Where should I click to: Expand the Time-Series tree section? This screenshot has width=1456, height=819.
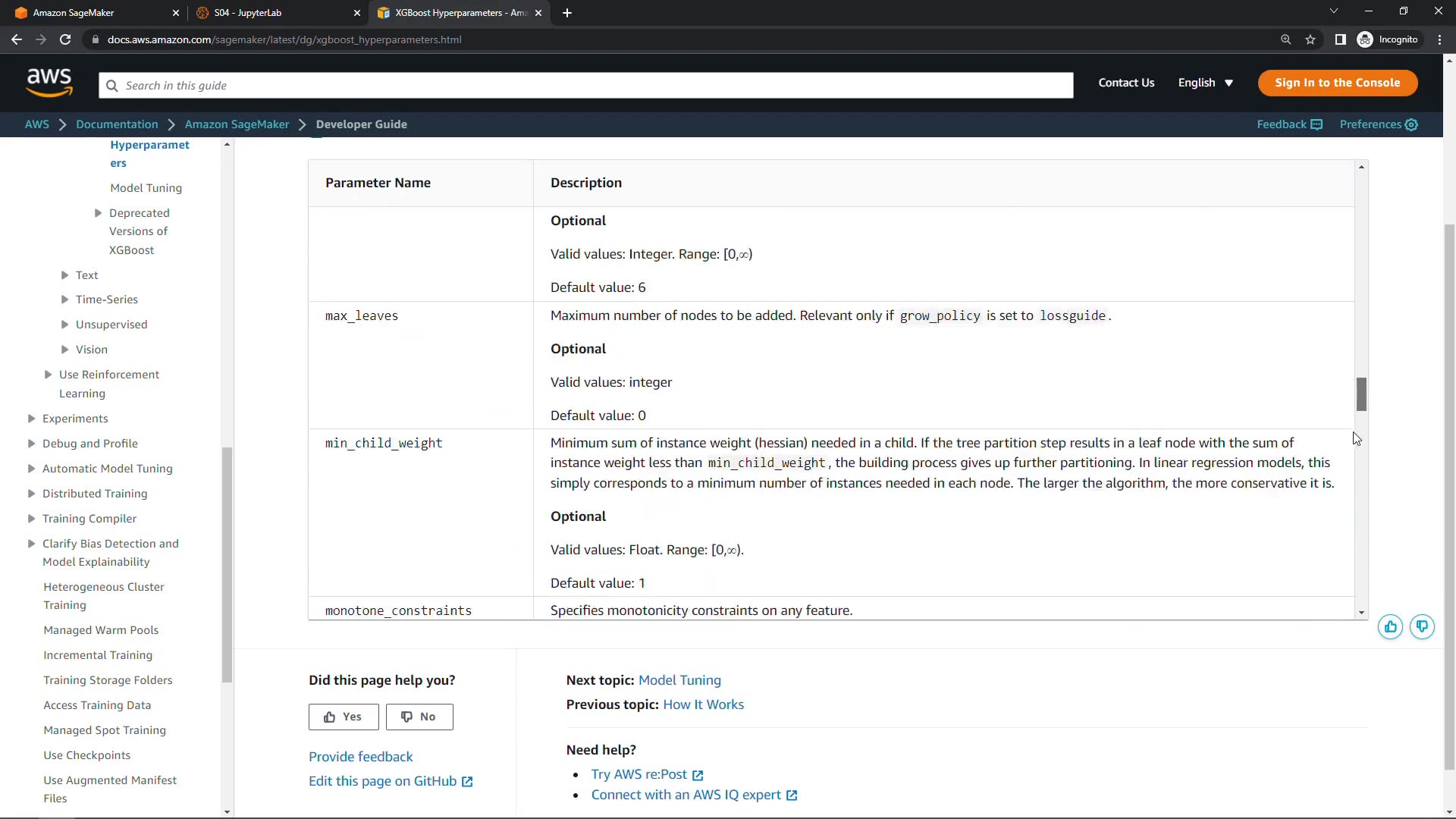pyautogui.click(x=65, y=300)
